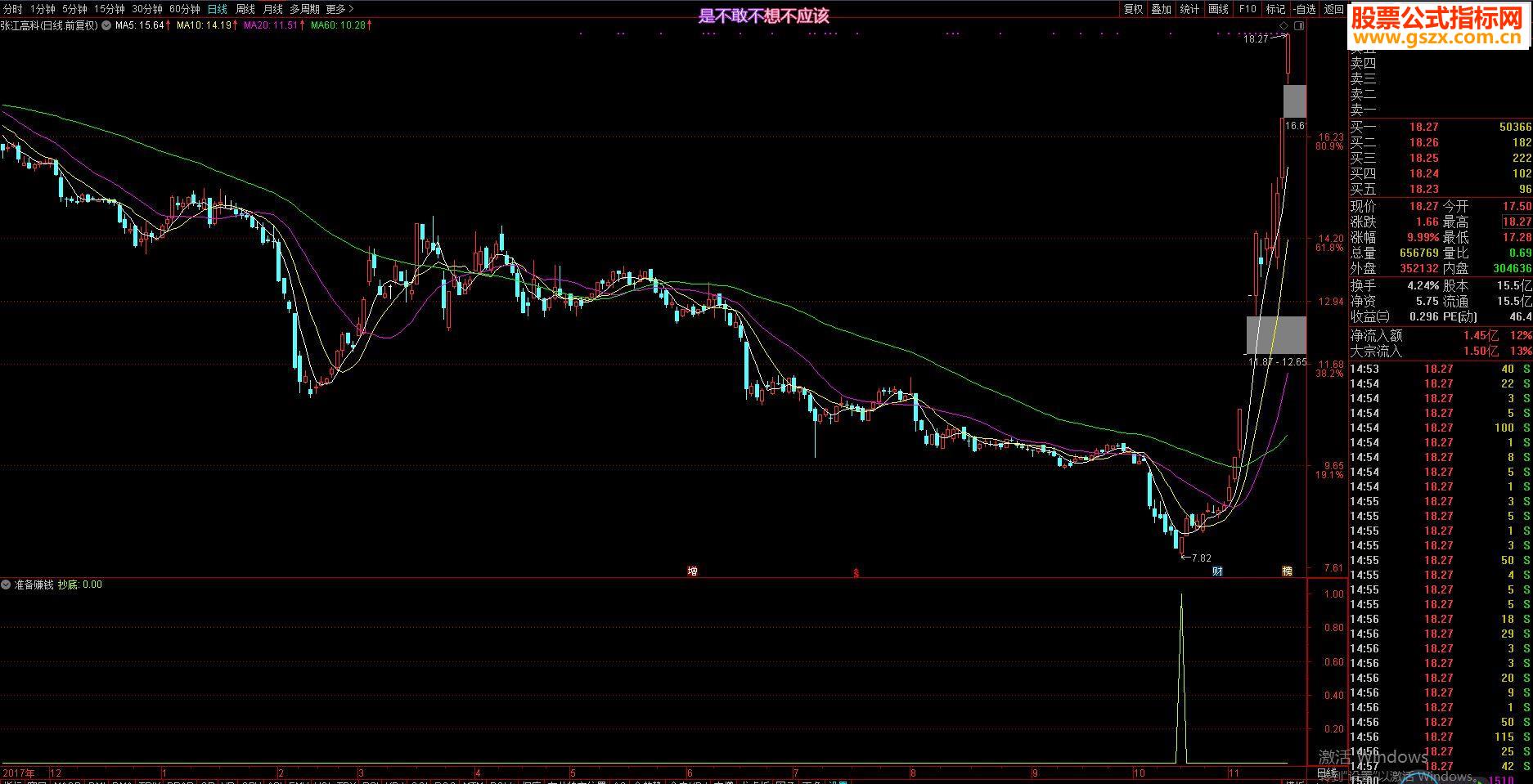
Task: Toggle the side panel layout icon
Action: 1299,25
